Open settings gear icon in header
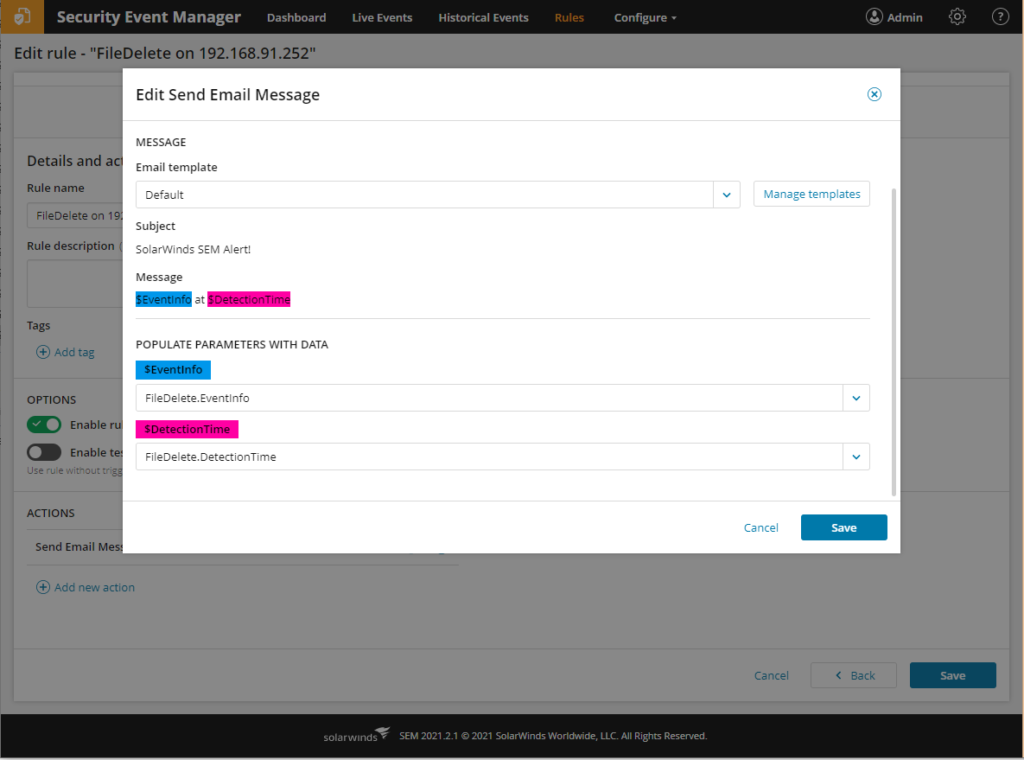 coord(957,17)
